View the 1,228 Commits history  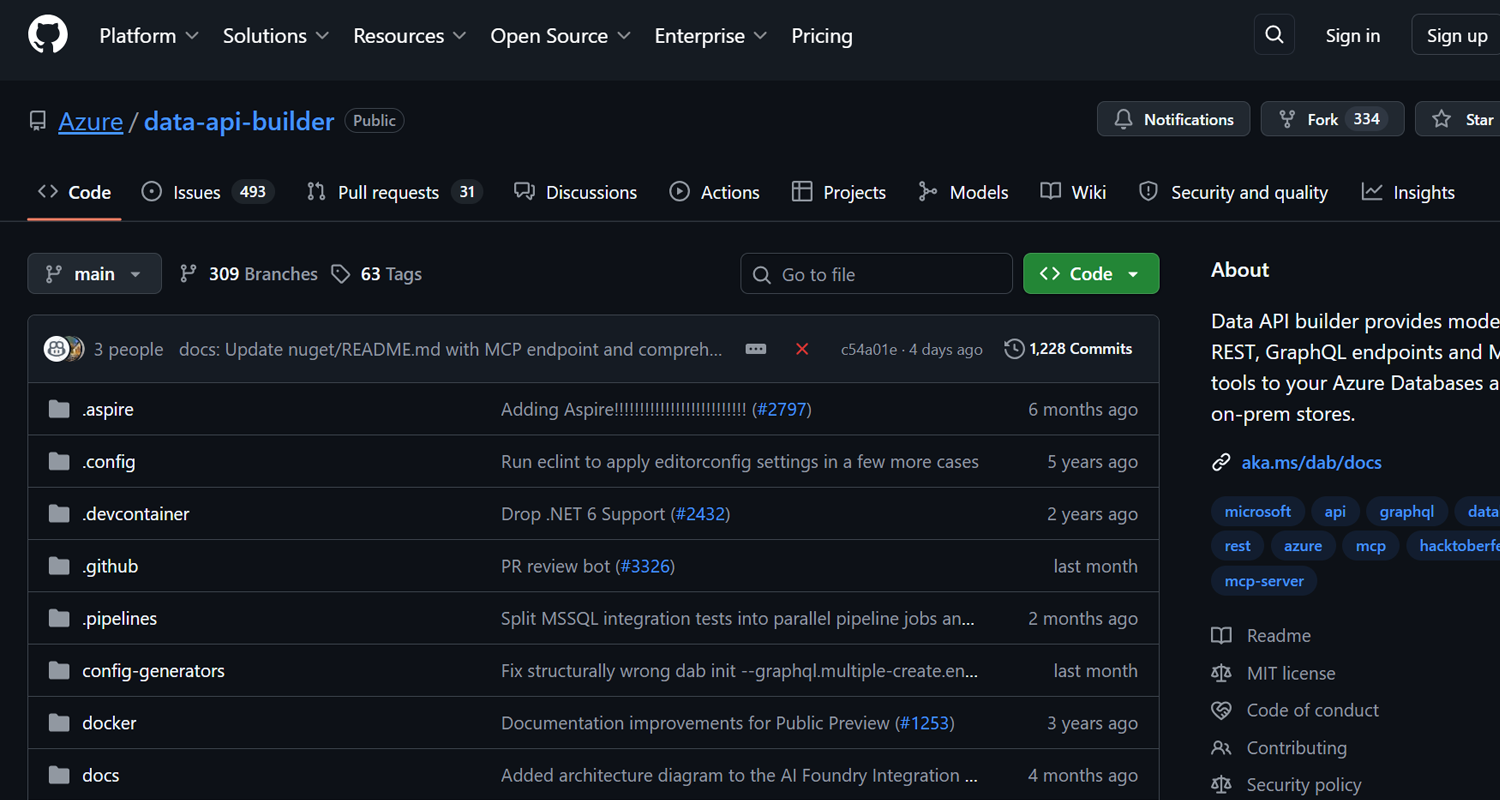coord(1069,349)
